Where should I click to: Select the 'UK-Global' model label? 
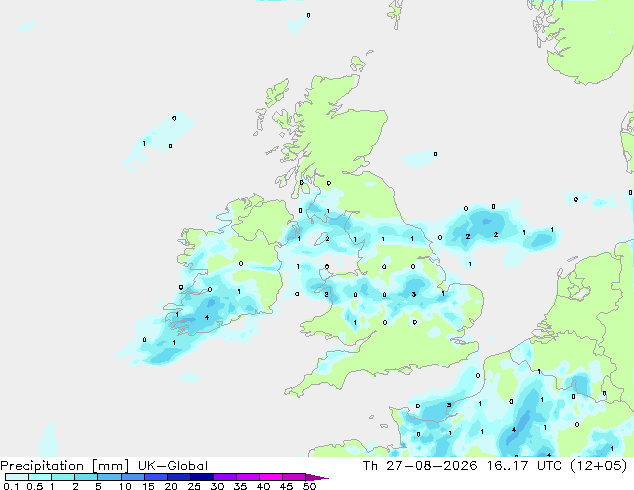point(173,466)
